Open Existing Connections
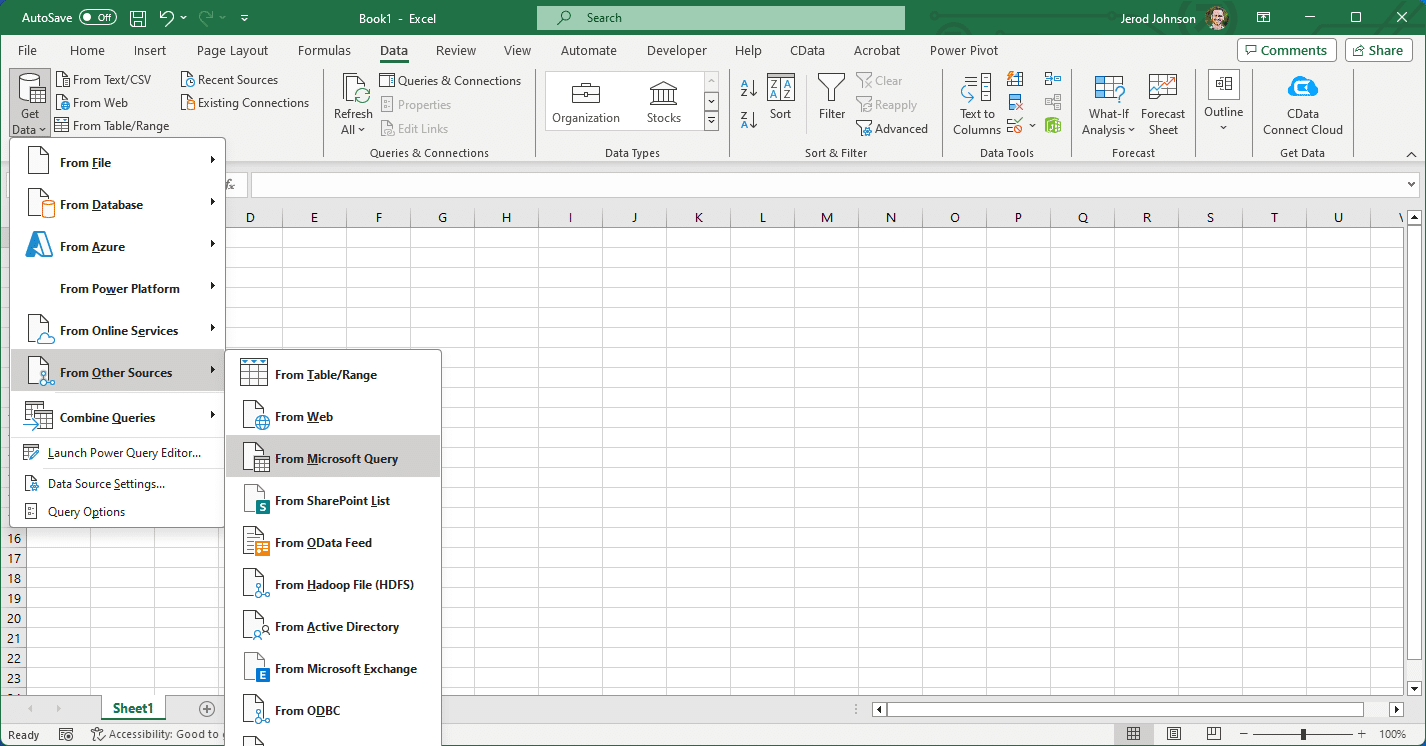1426x746 pixels. coord(245,102)
